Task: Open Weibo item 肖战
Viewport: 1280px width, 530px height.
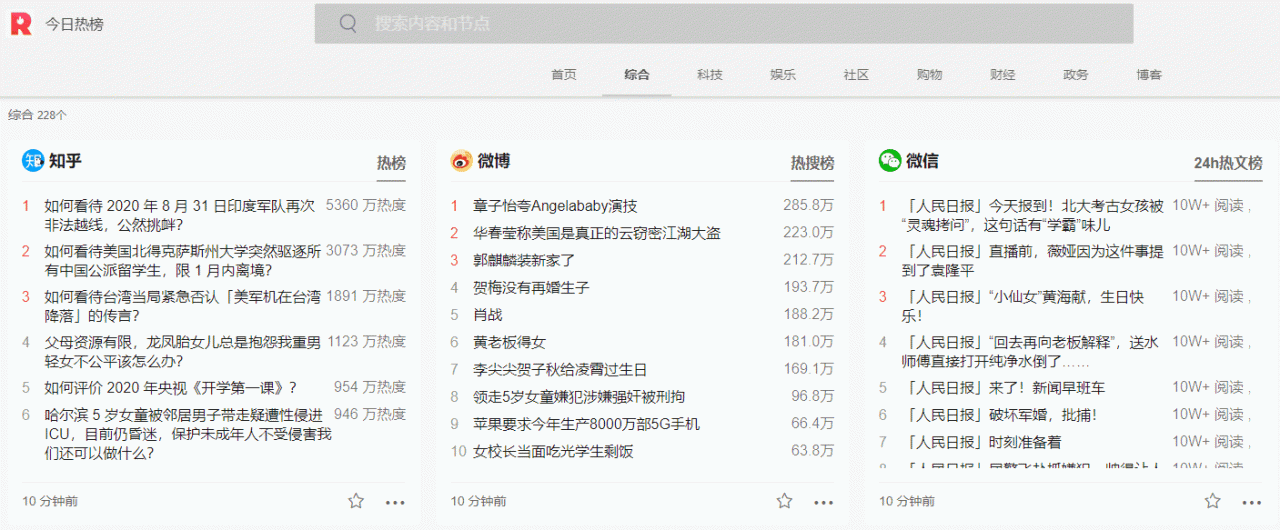Action: [487, 314]
